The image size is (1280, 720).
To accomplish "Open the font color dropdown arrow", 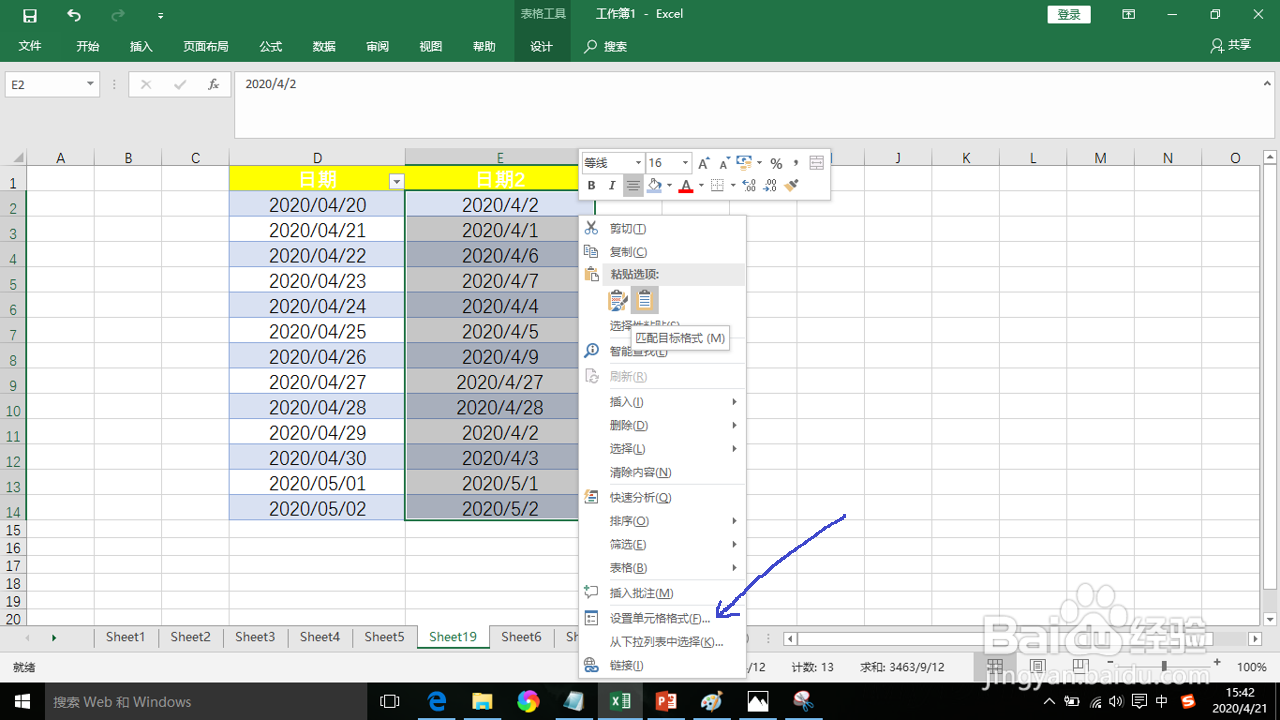I will click(x=701, y=186).
